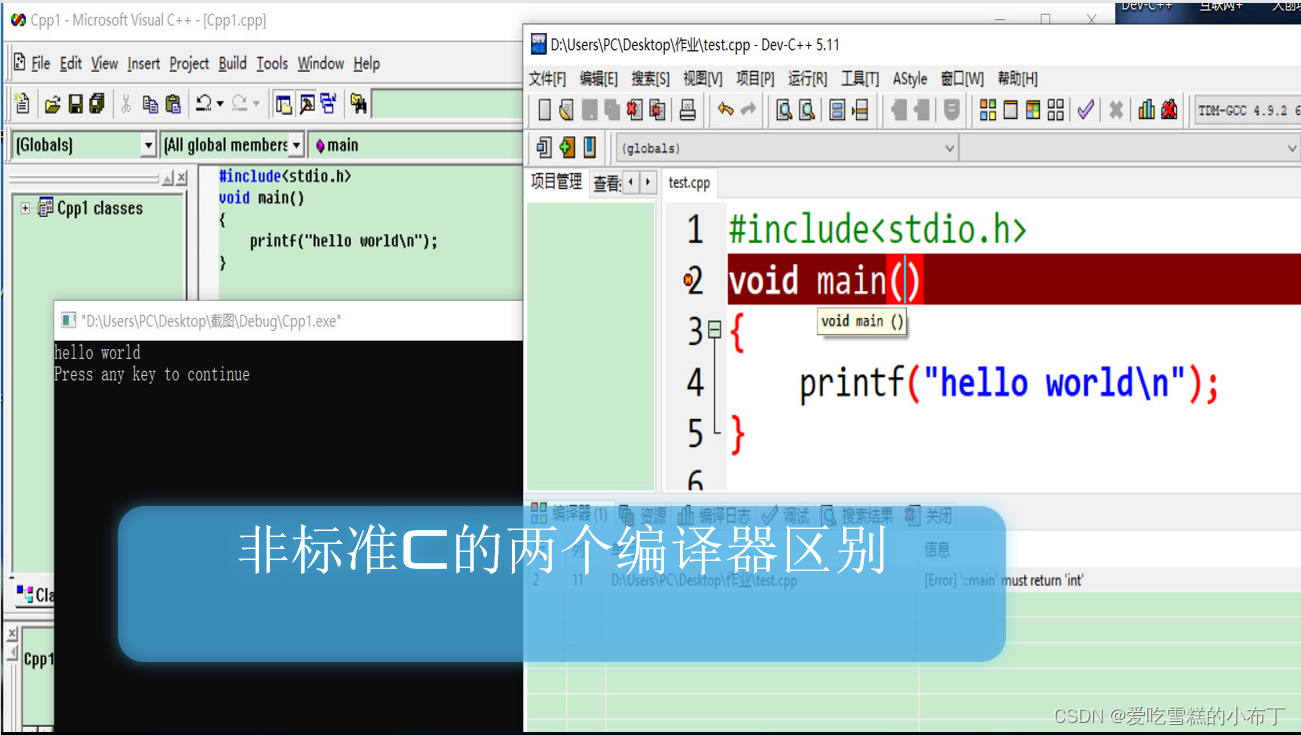Click the Window List icon in Visual C++
Viewport: 1301px width, 735px height.
pyautogui.click(x=329, y=103)
